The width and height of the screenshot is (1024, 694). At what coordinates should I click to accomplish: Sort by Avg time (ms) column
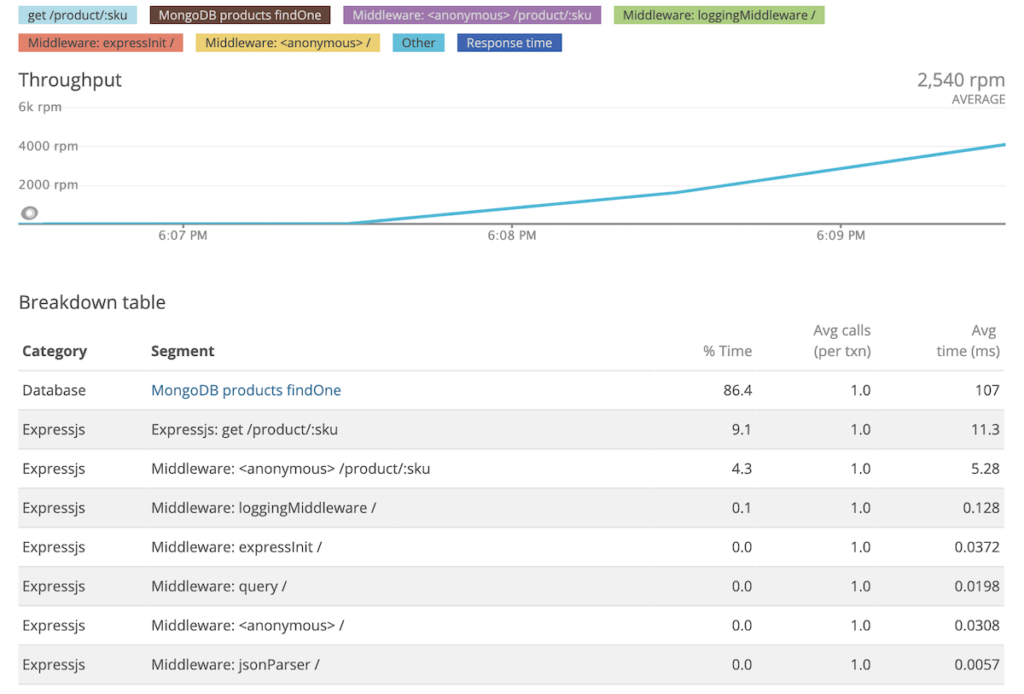(x=967, y=341)
